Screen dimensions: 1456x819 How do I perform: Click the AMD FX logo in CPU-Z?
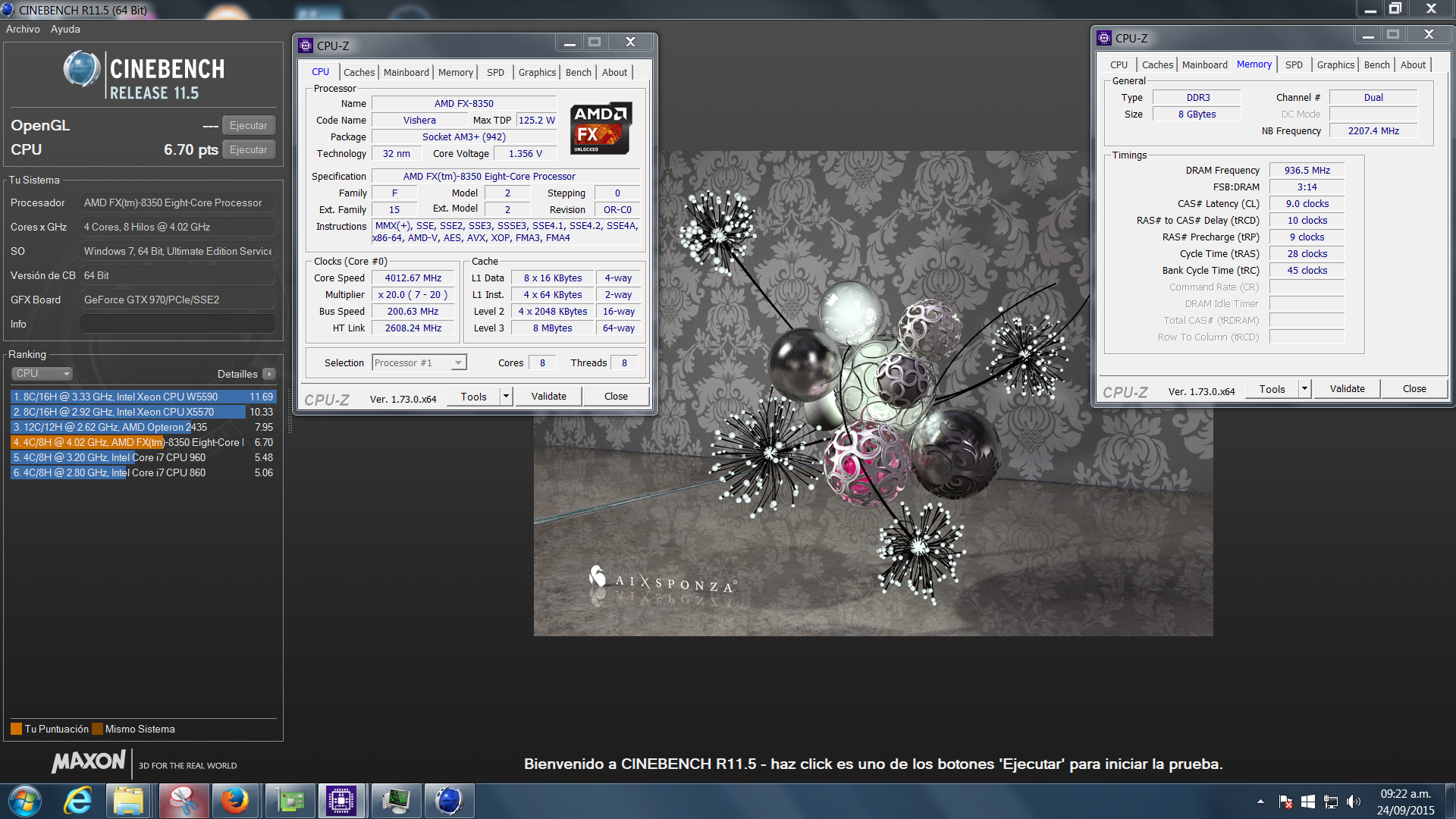point(601,127)
